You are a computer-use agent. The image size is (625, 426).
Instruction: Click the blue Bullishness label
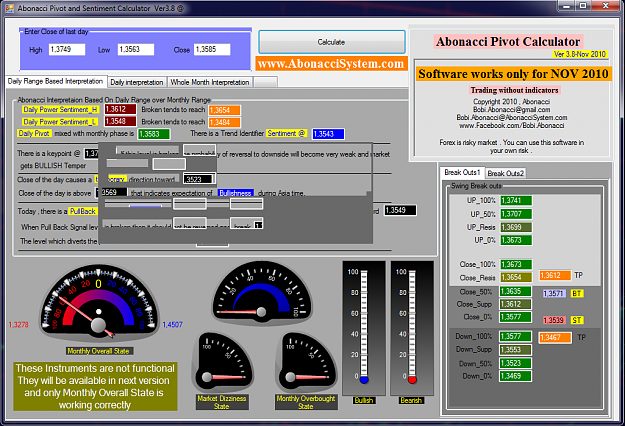click(236, 193)
